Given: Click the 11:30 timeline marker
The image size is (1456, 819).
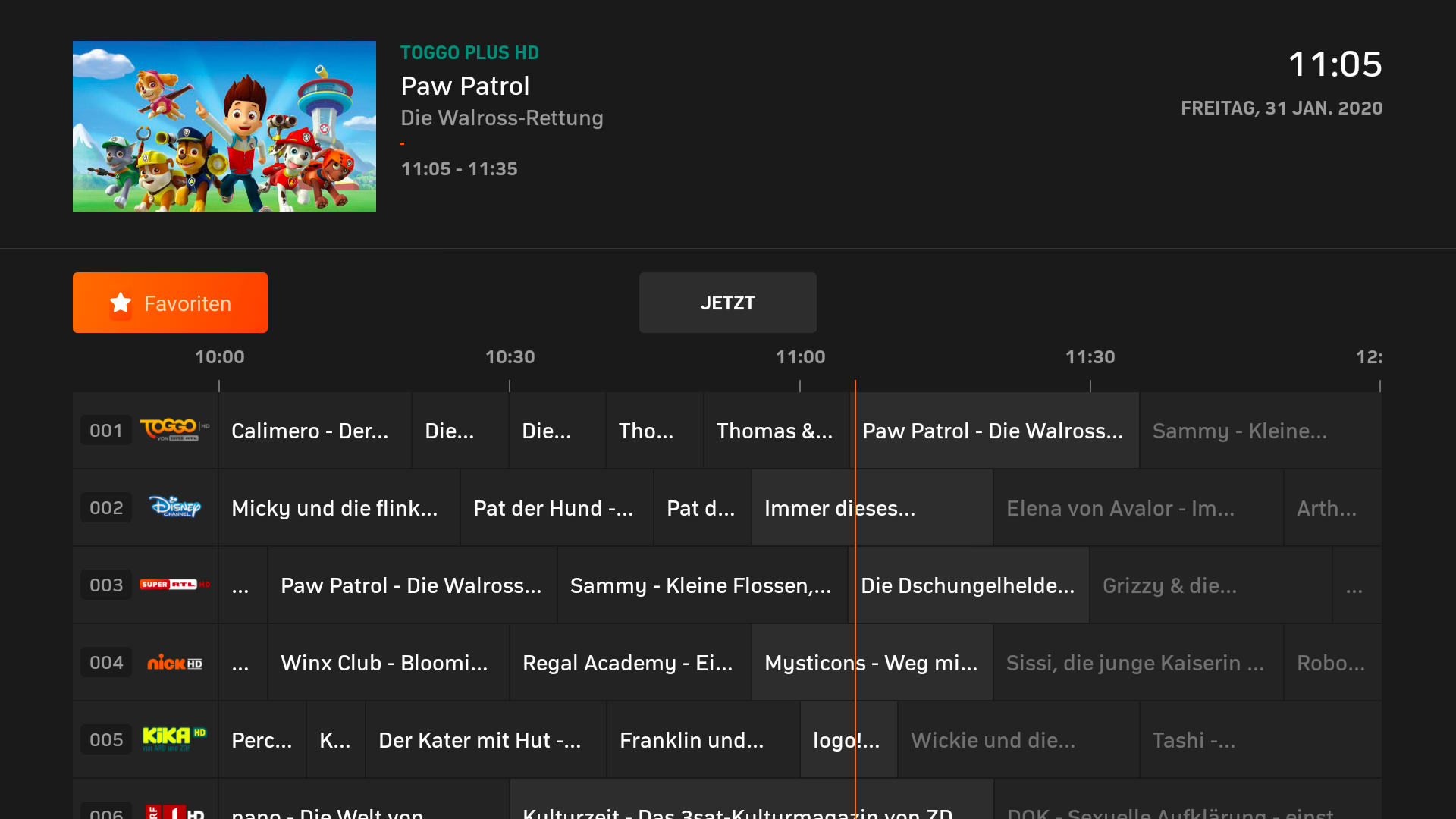Looking at the screenshot, I should point(1090,357).
